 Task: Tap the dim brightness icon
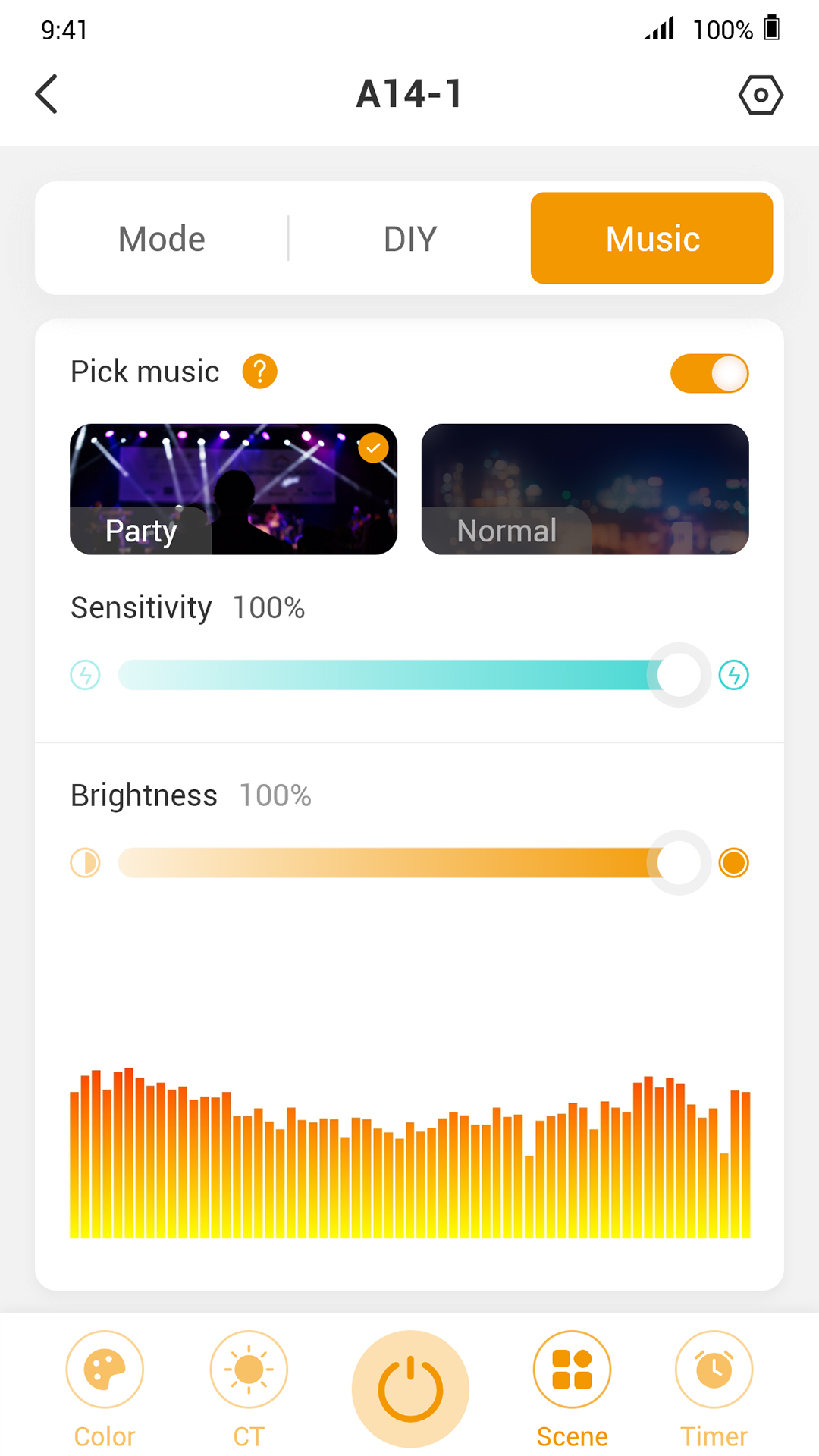pos(85,863)
